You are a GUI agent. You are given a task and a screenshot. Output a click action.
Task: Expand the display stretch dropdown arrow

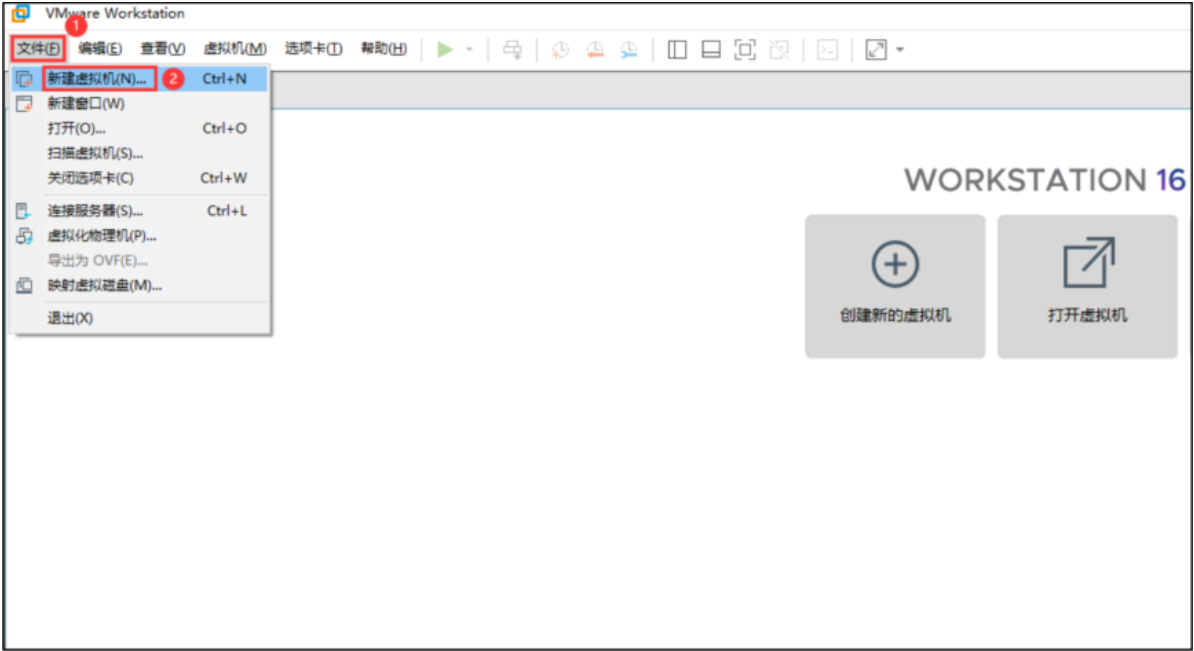click(899, 49)
